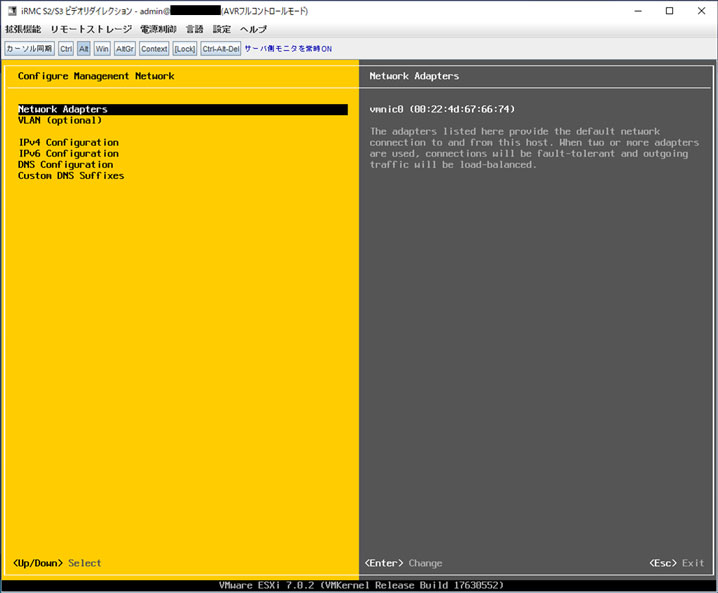Toggle the Ctrl key button
718x593 pixels.
[x=66, y=49]
